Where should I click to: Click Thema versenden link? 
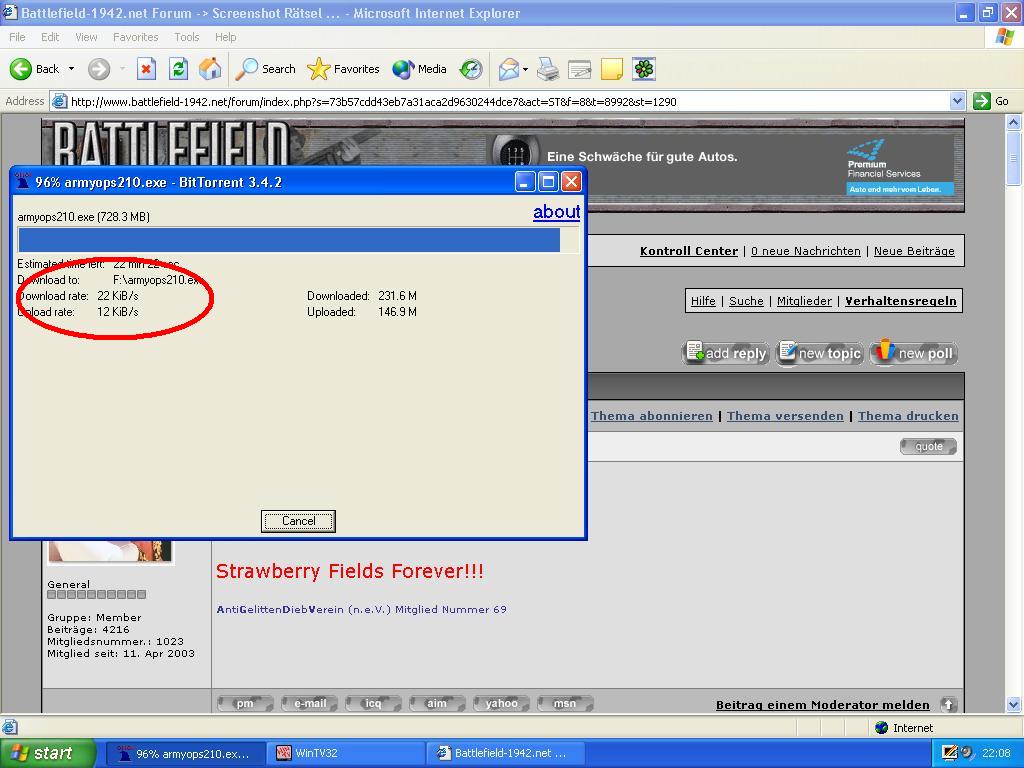tap(785, 416)
